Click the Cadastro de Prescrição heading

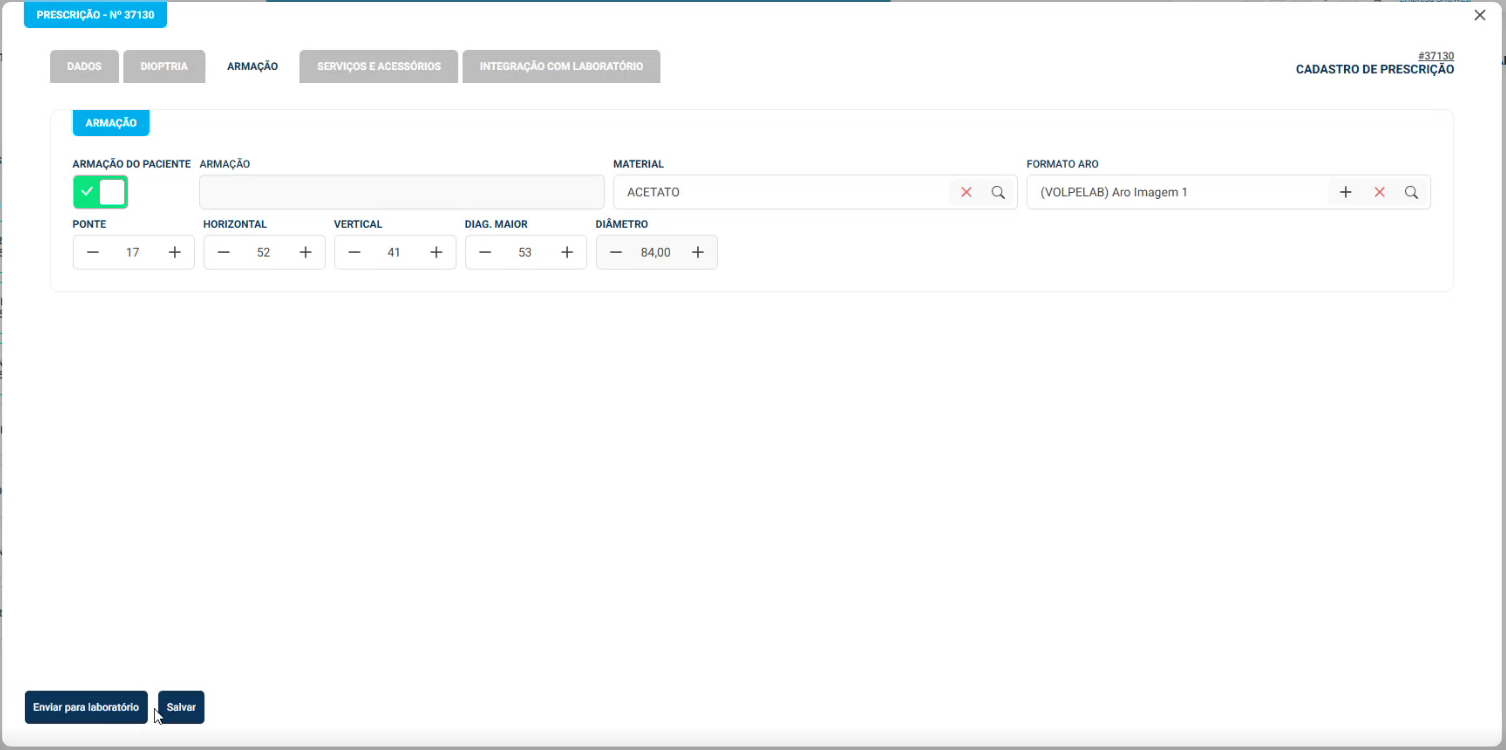pyautogui.click(x=1375, y=70)
